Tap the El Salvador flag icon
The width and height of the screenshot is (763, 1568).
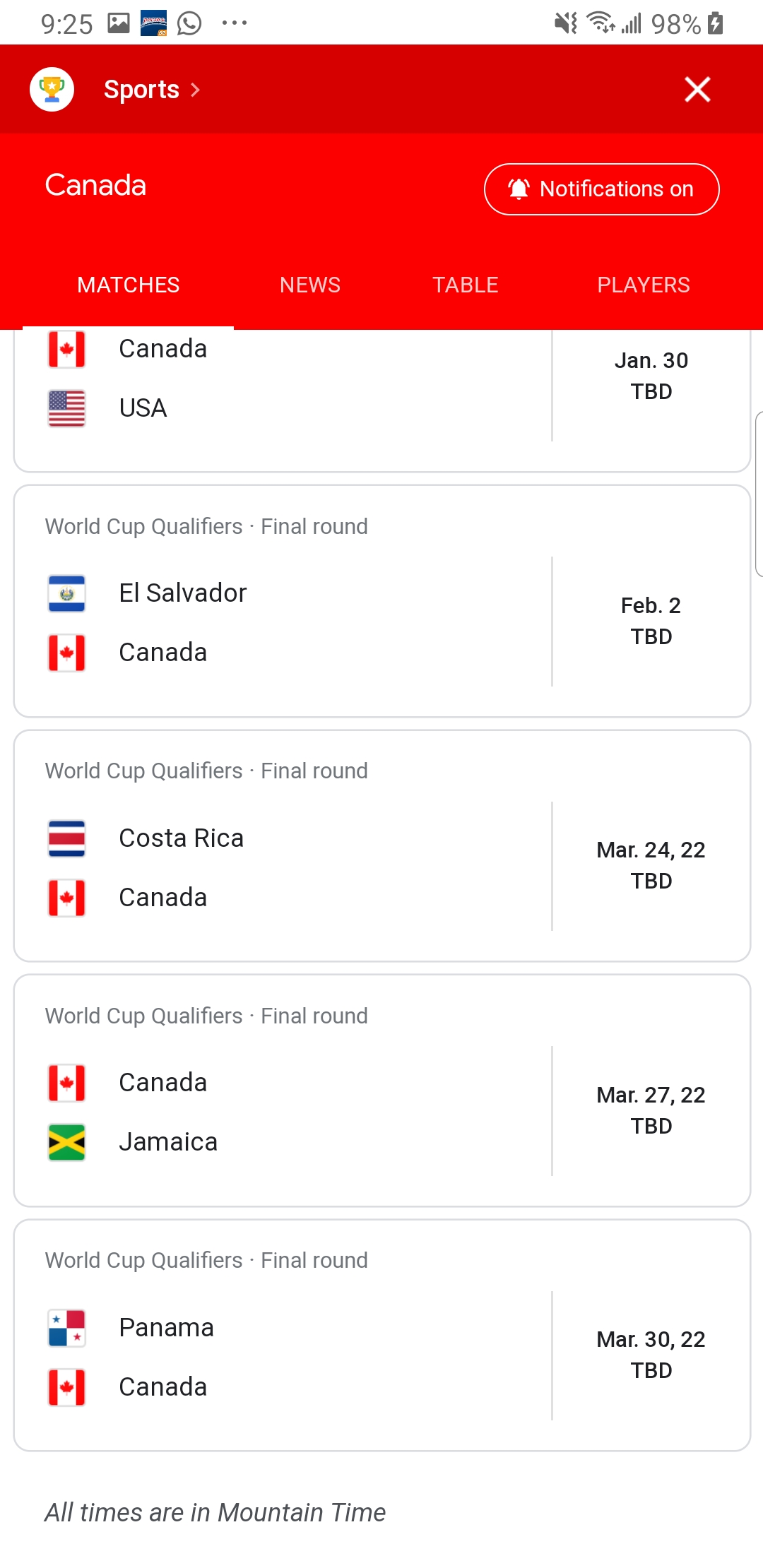point(67,593)
